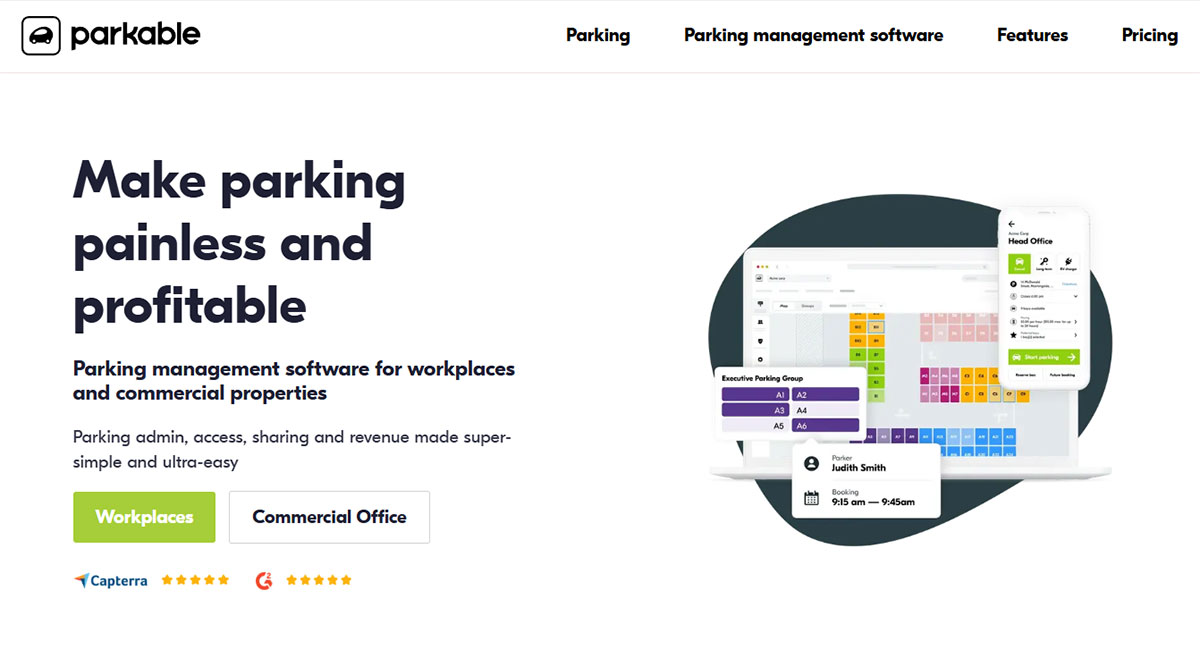Click the Parker profile icon beside Judith Smith

pos(812,464)
